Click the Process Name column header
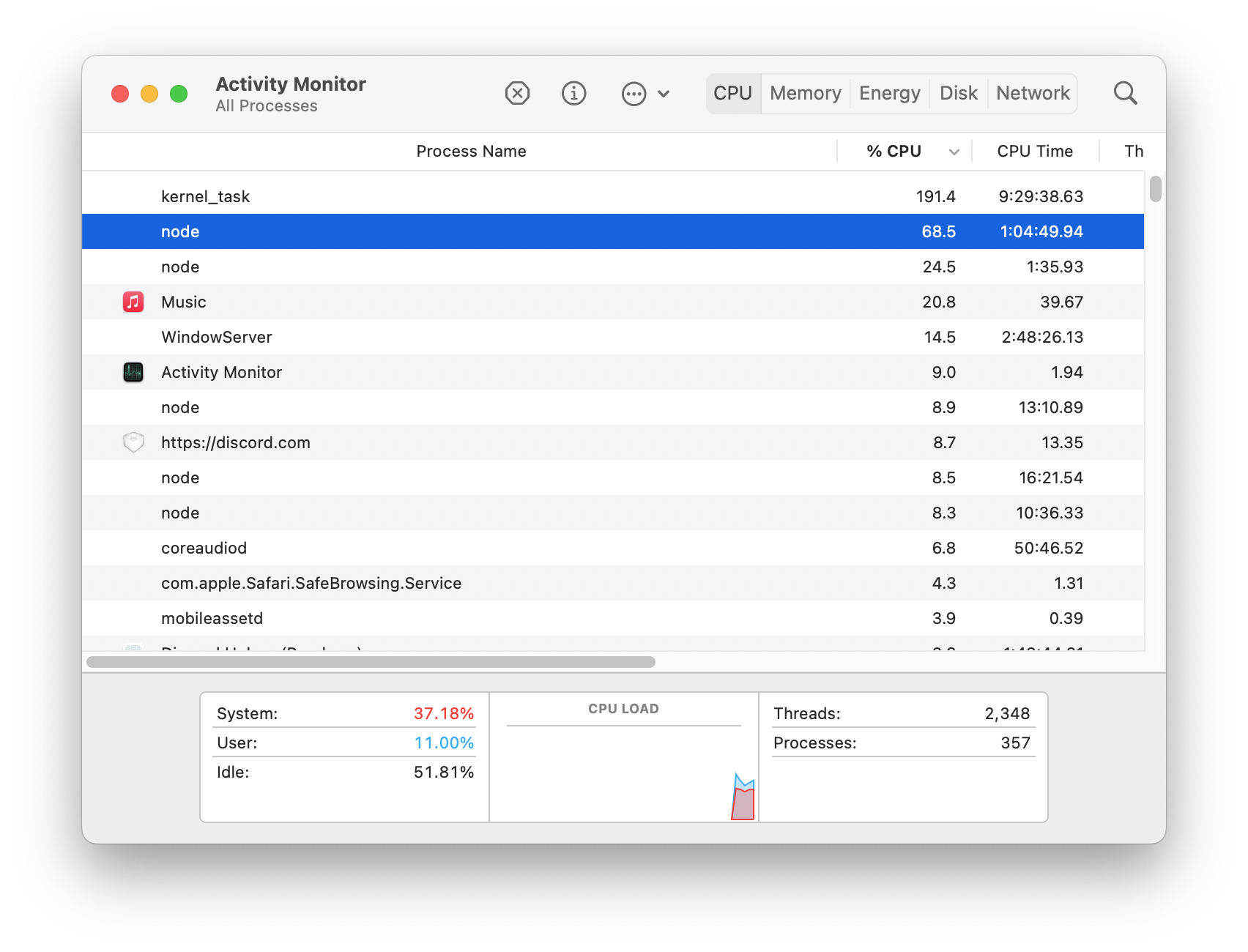Screen dimensions: 1248x952 coord(471,151)
